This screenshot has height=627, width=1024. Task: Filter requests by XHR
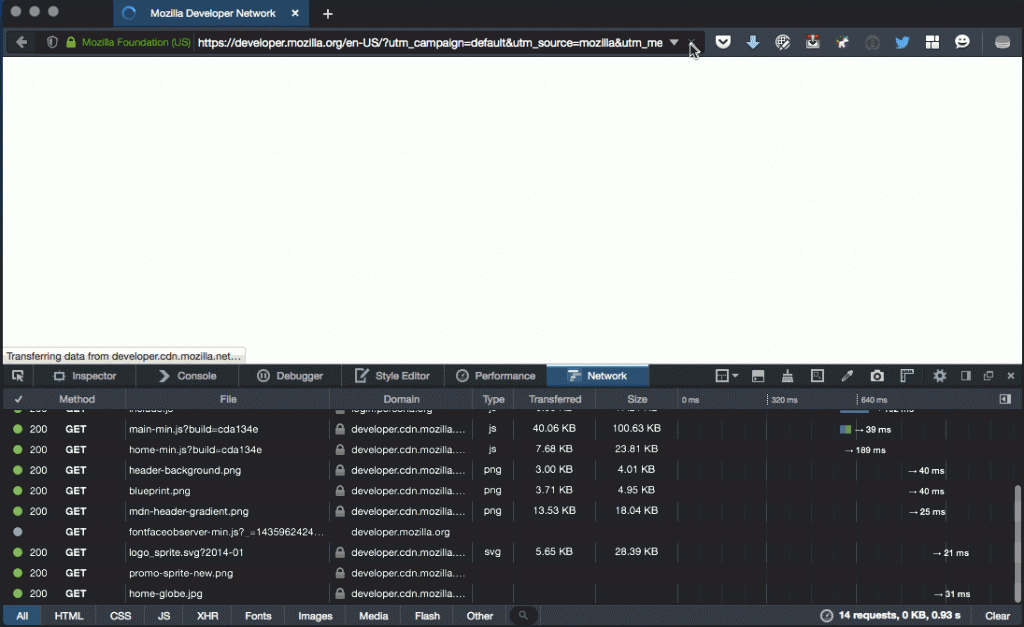(x=208, y=616)
